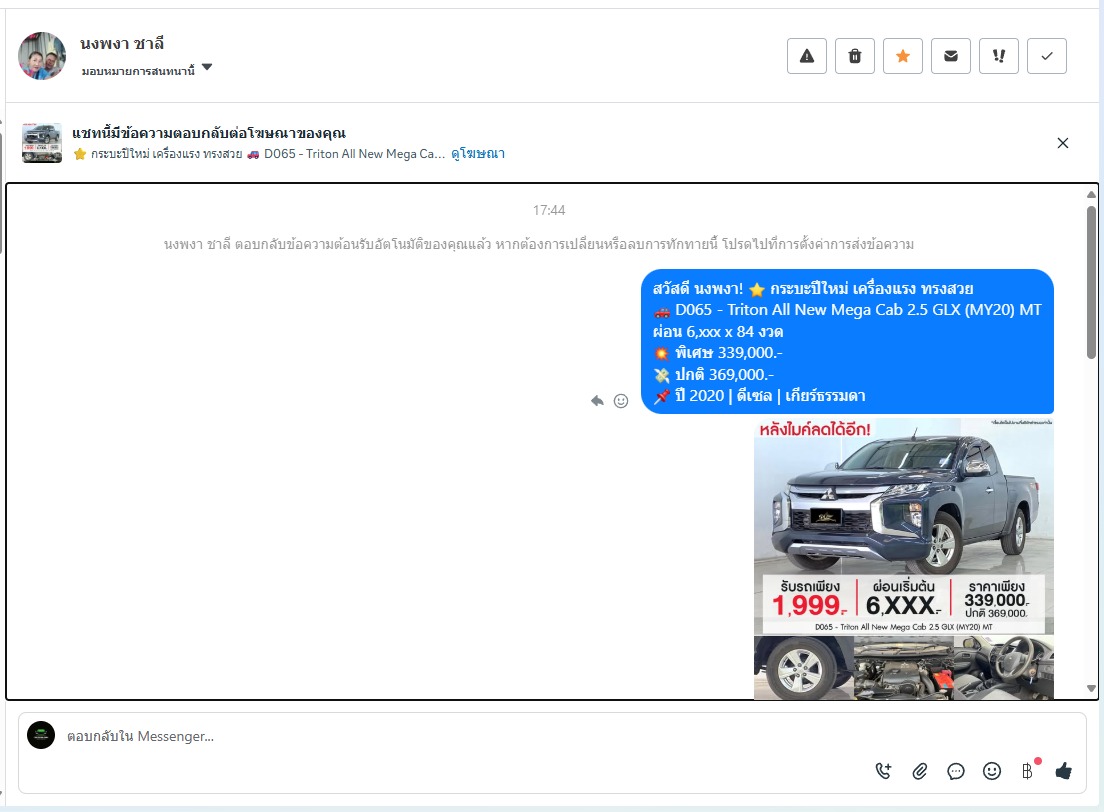1104x812 pixels.
Task: Mark conversation done with checkmark icon
Action: (1047, 56)
